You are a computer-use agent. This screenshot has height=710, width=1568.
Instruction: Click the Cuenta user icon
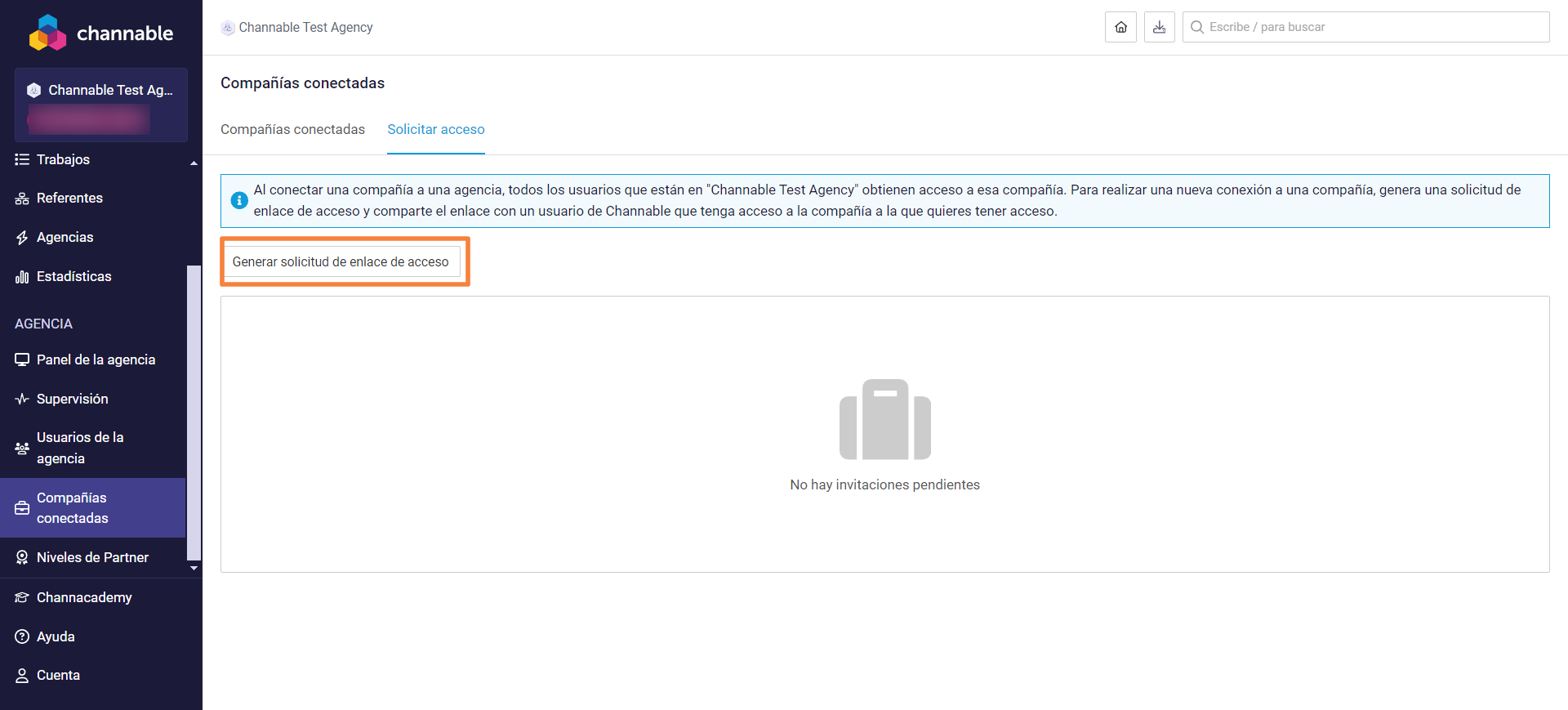point(22,676)
